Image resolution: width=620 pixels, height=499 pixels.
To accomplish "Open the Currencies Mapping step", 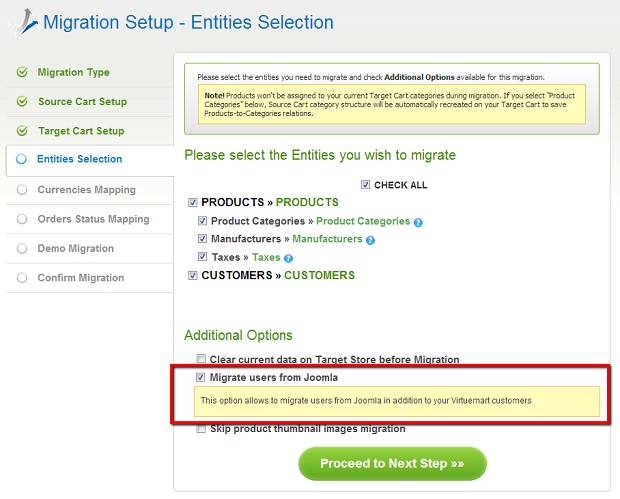I will point(86,190).
